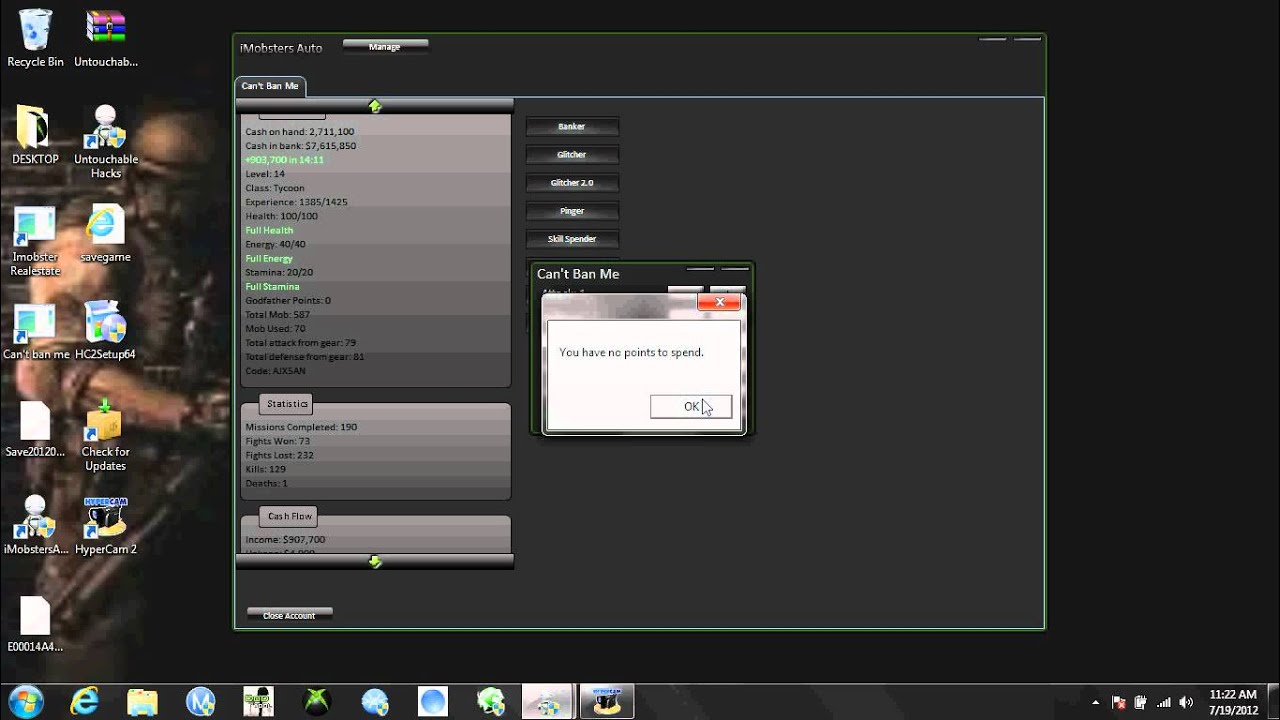The height and width of the screenshot is (720, 1280).
Task: Launch the Untouchable Hacks shortcut
Action: click(x=105, y=143)
